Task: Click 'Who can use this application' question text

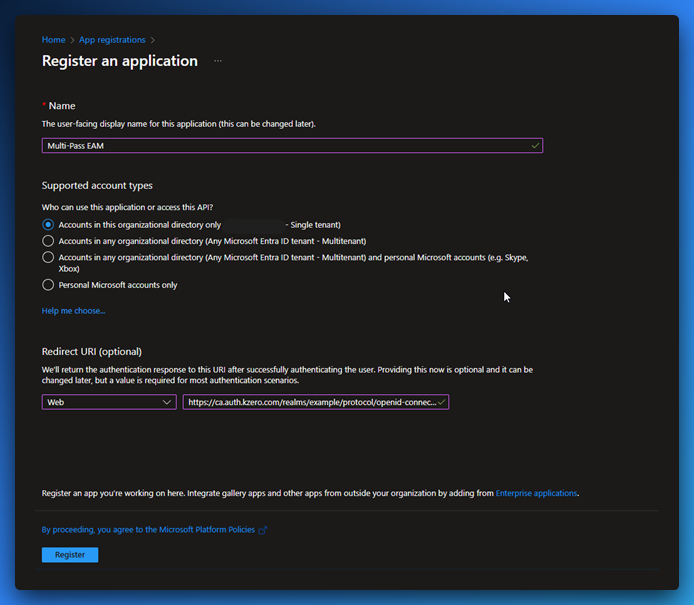Action: pos(127,207)
